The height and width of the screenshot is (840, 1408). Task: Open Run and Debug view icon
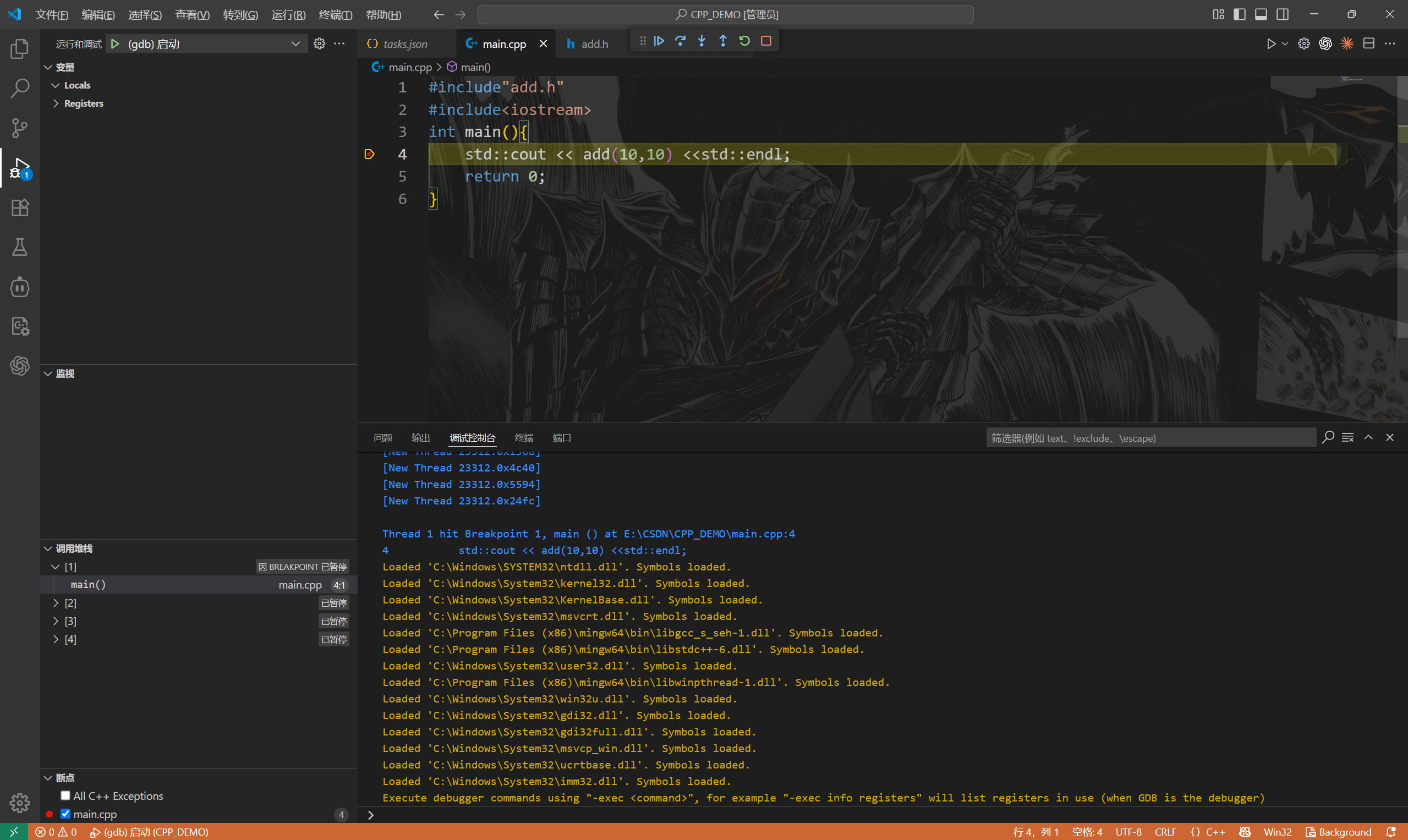20,168
